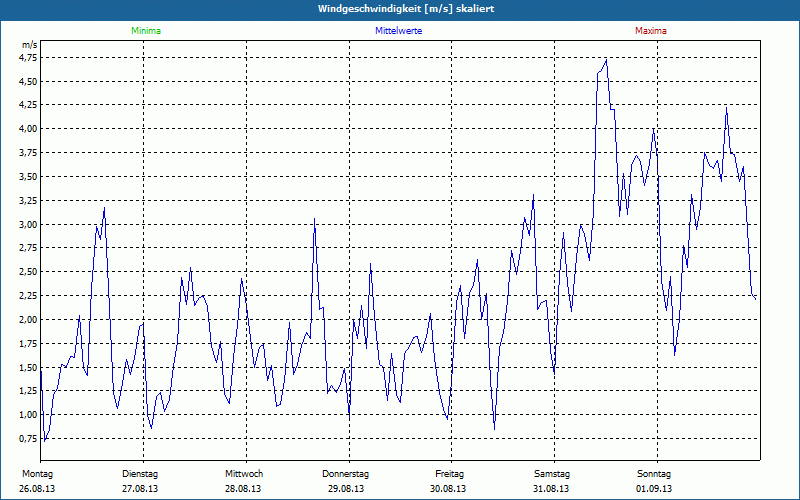Screen dimensions: 800x500
Task: Click the 2,75 y-axis value
Action: click(x=29, y=248)
